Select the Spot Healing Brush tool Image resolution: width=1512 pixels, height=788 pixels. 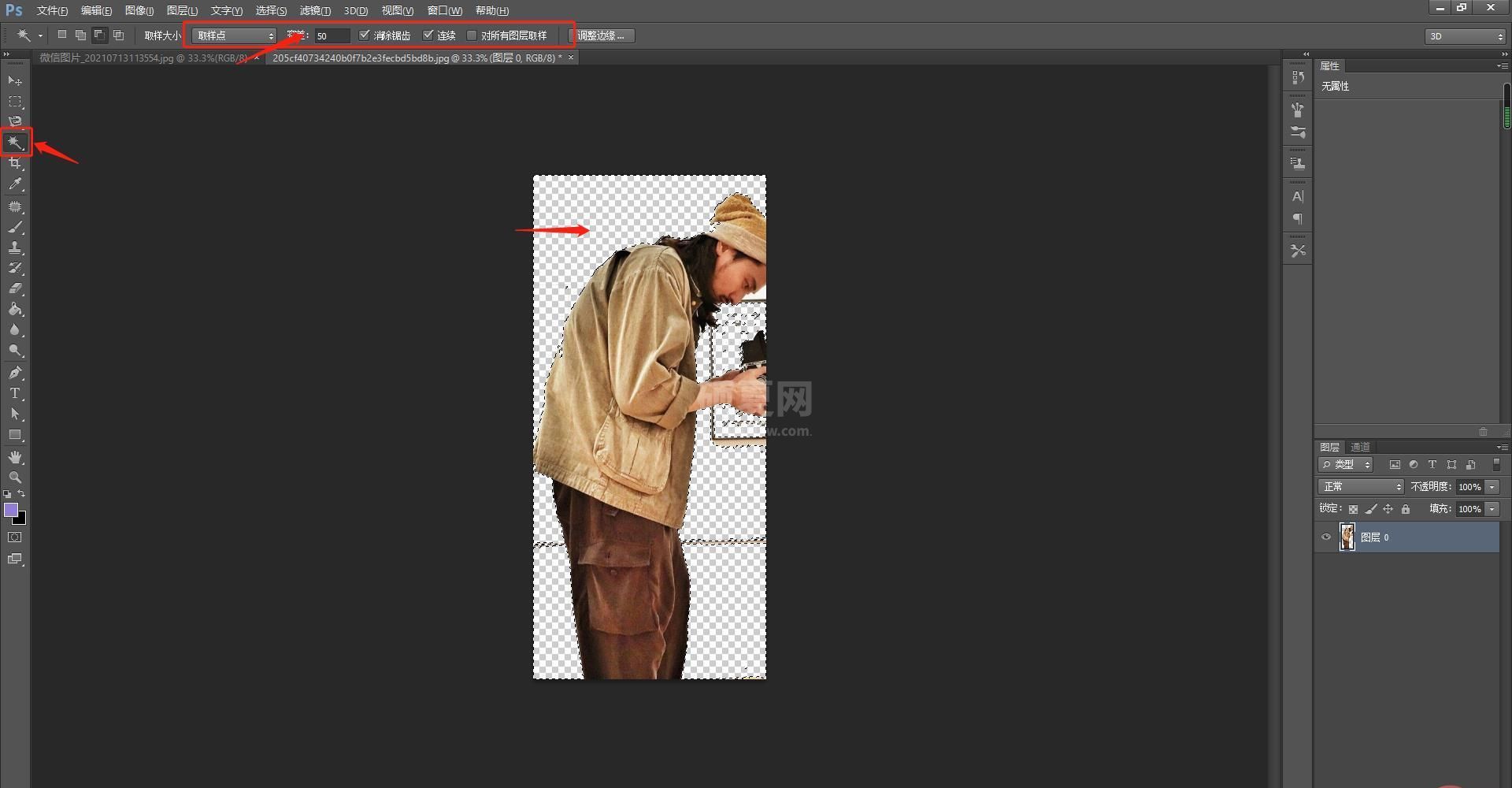pyautogui.click(x=15, y=206)
